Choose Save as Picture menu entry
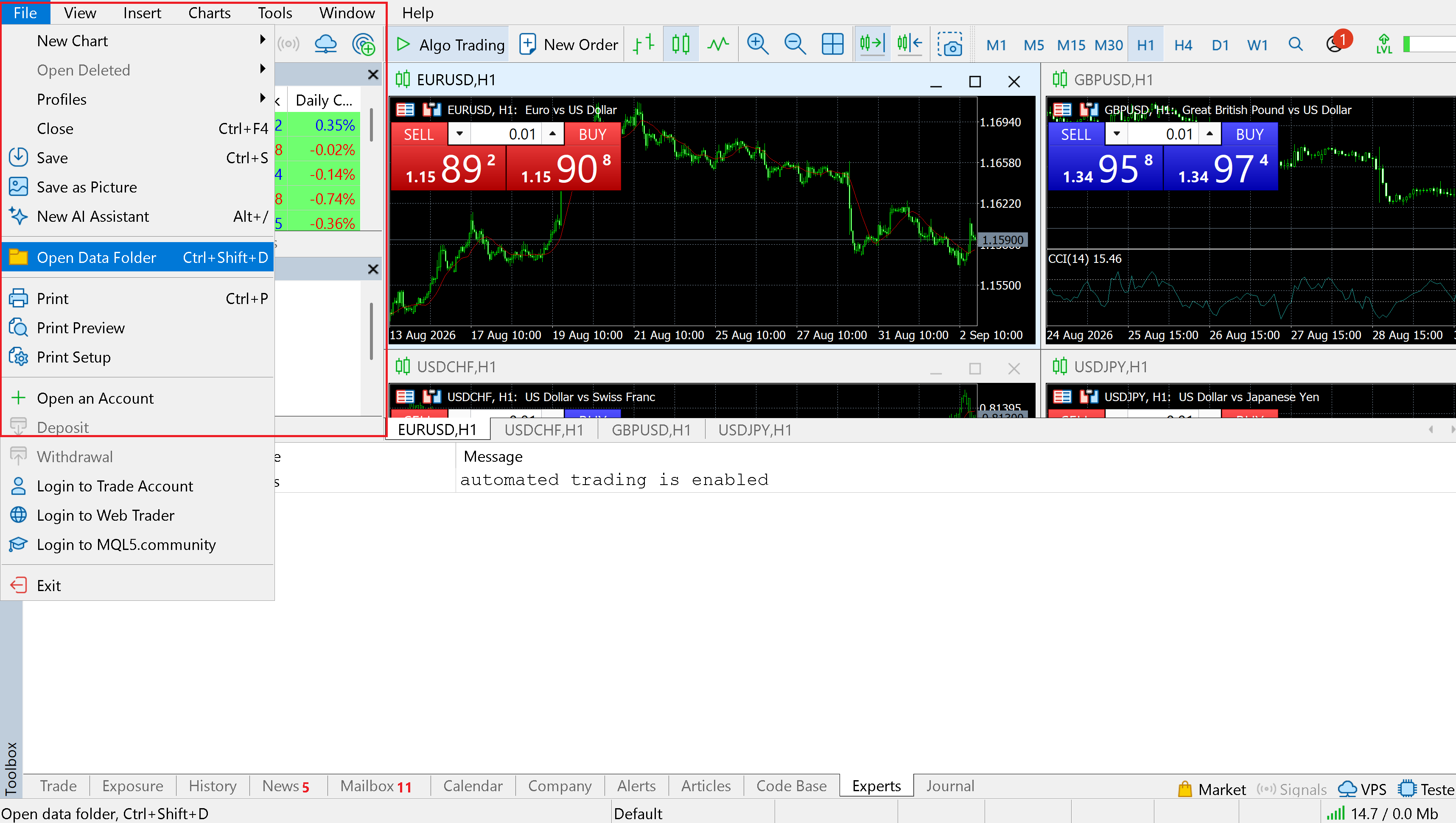1456x823 pixels. point(138,187)
